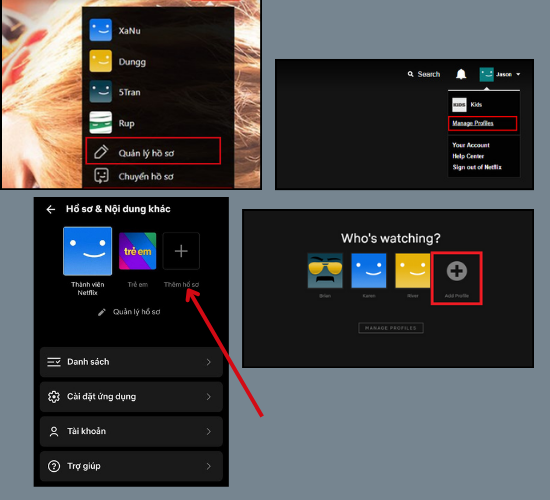Click the pencil icon beside mobile Quản lý hồ sơ
This screenshot has width=550, height=500.
pos(102,312)
